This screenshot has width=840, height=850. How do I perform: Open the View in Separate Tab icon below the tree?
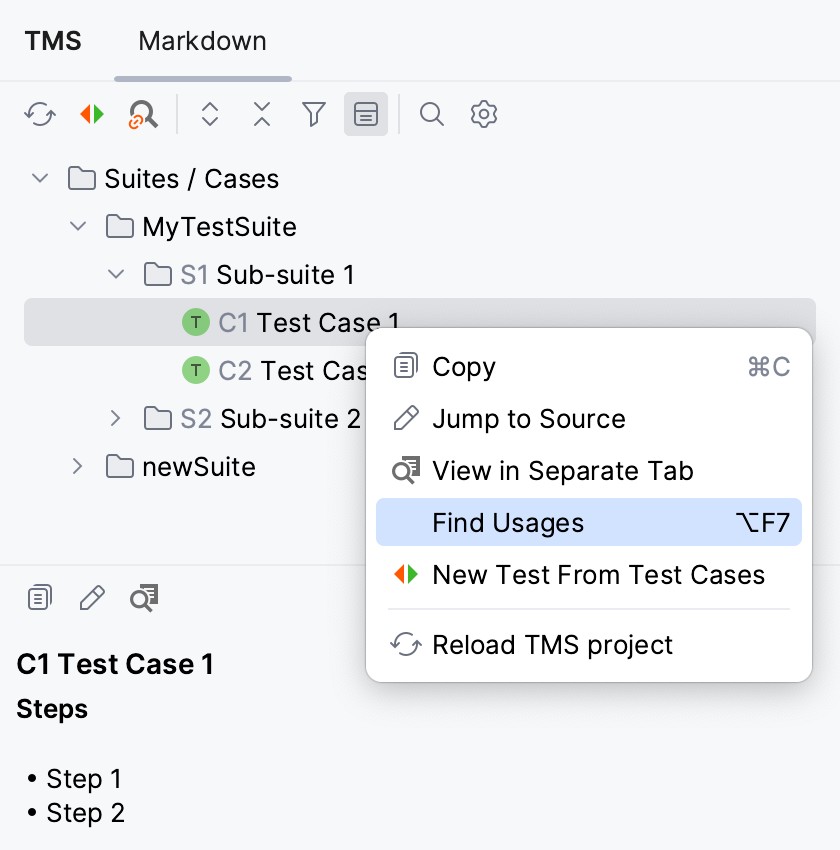[143, 597]
